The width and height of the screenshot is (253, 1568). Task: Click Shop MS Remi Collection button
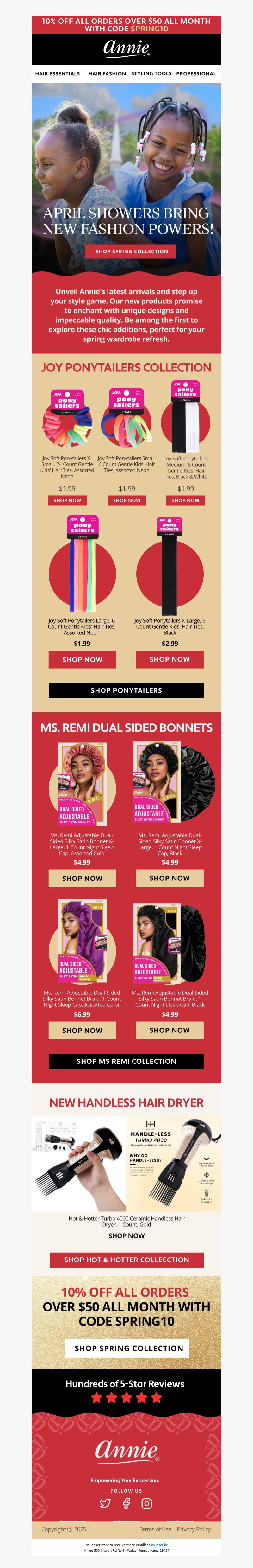(x=126, y=1061)
